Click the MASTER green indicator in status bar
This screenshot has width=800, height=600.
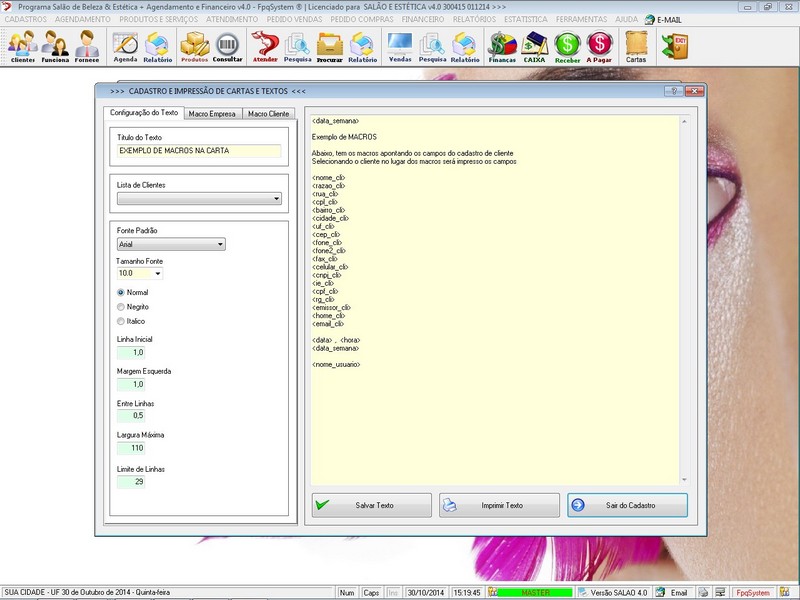(535, 593)
